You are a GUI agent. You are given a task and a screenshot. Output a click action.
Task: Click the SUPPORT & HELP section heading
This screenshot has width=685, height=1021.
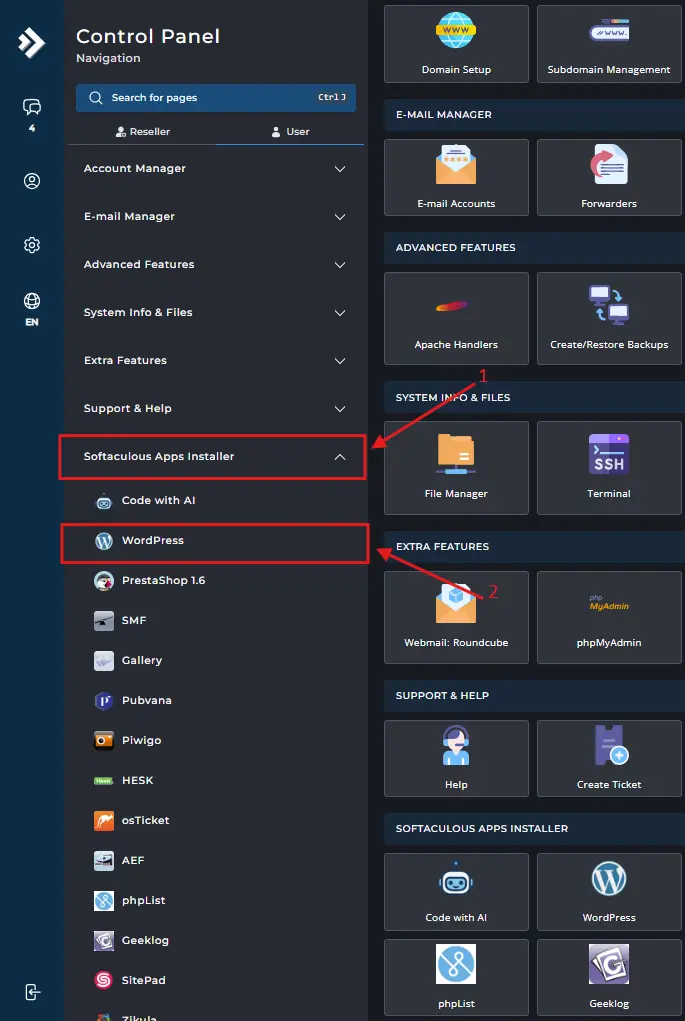click(442, 695)
